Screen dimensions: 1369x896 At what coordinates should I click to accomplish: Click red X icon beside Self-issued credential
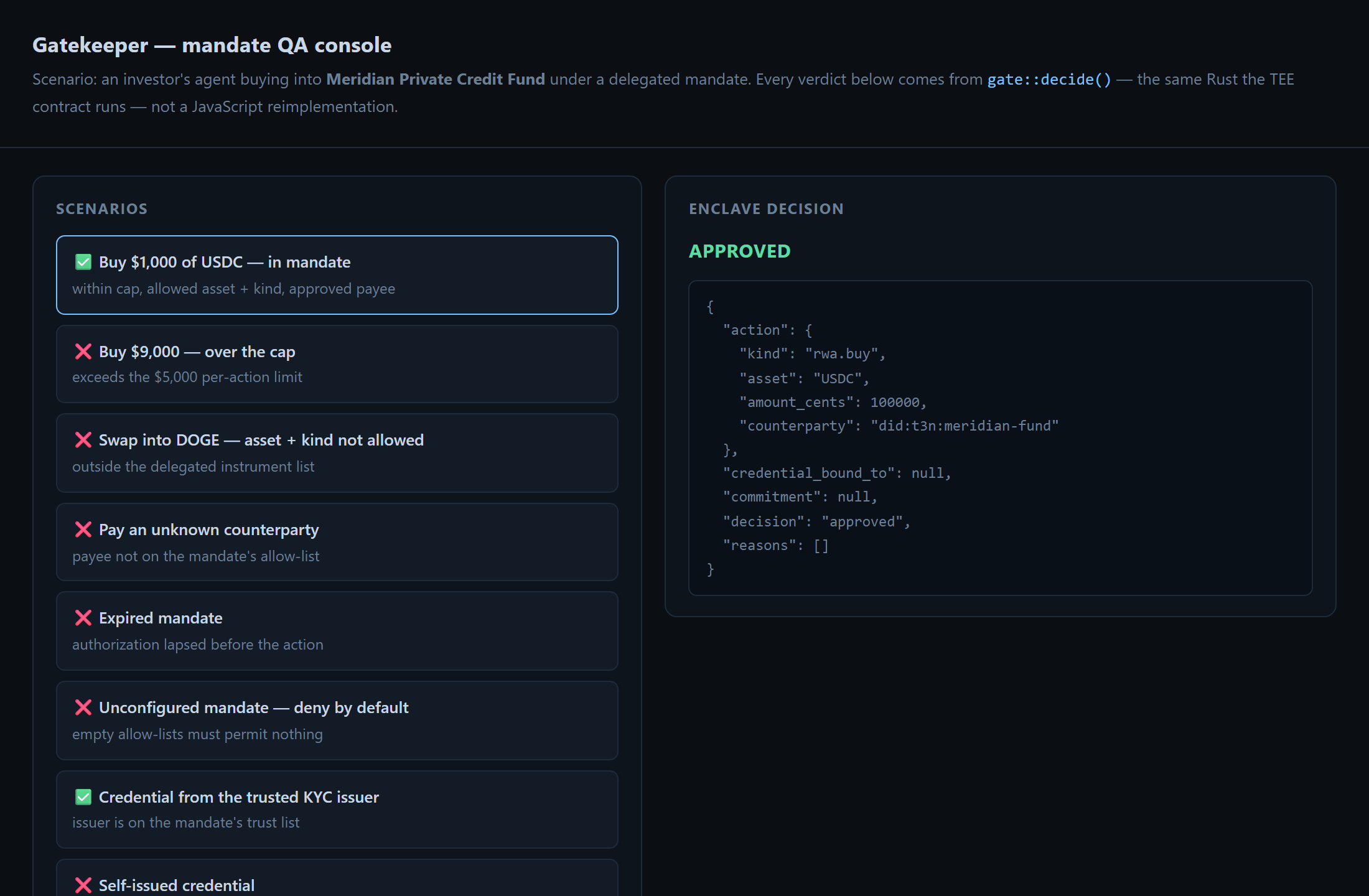pyautogui.click(x=83, y=885)
